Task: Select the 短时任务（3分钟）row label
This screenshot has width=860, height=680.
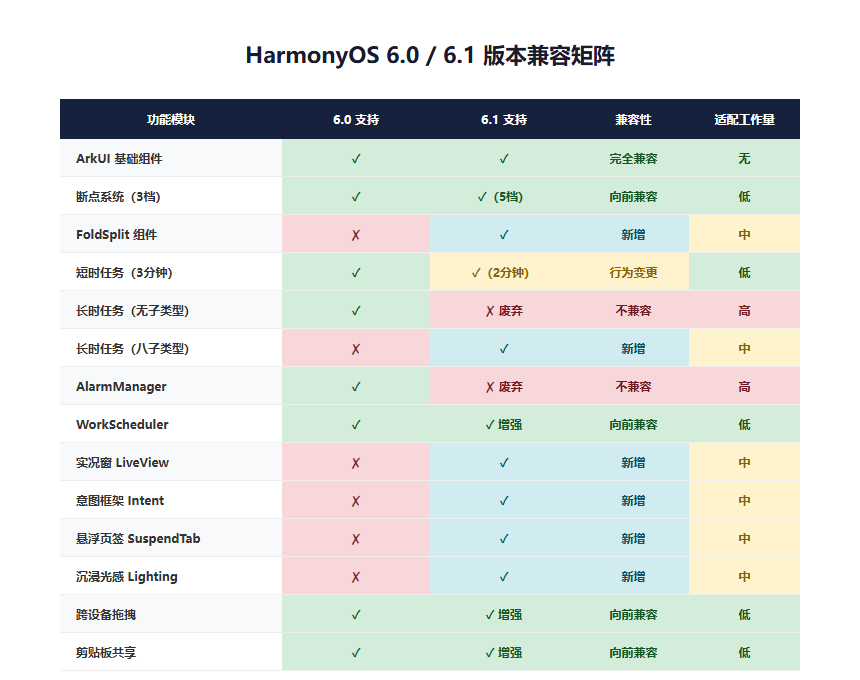Action: point(125,273)
